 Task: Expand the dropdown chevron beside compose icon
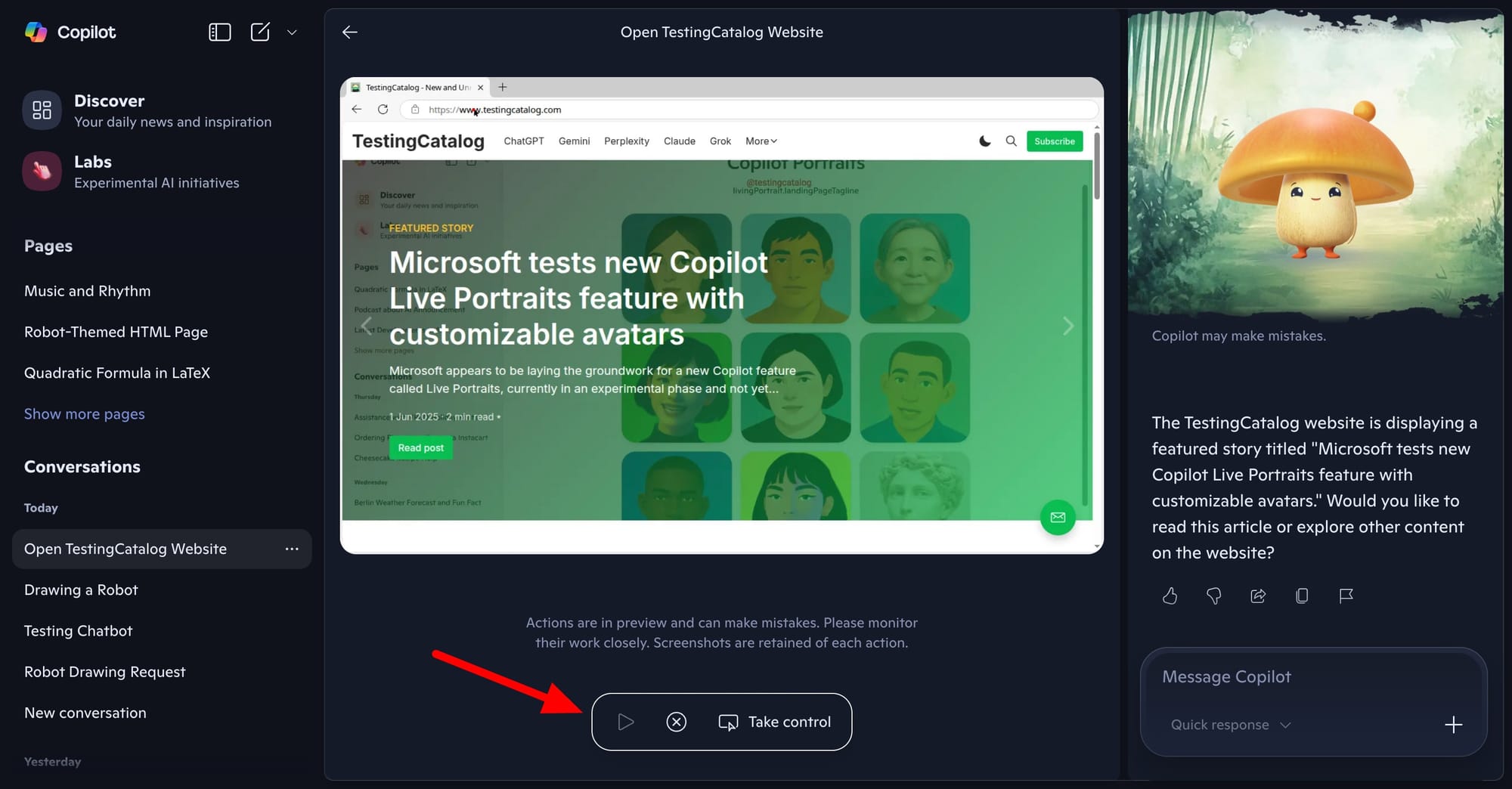292,32
